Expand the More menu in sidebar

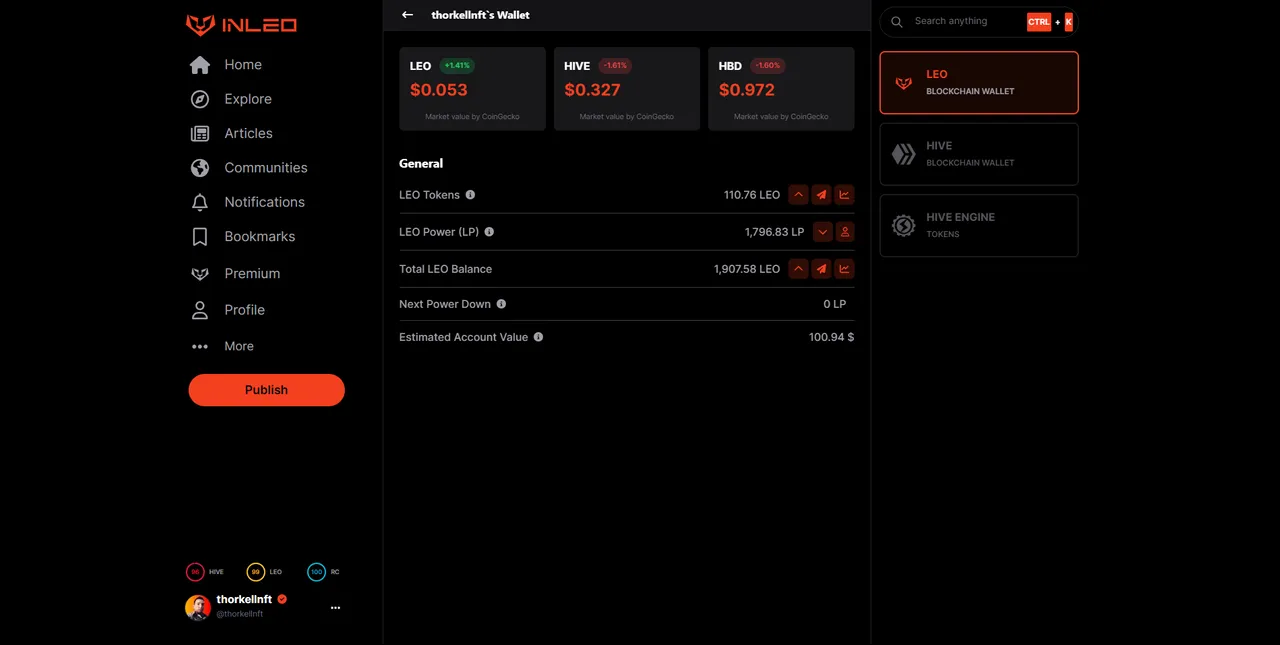[223, 346]
